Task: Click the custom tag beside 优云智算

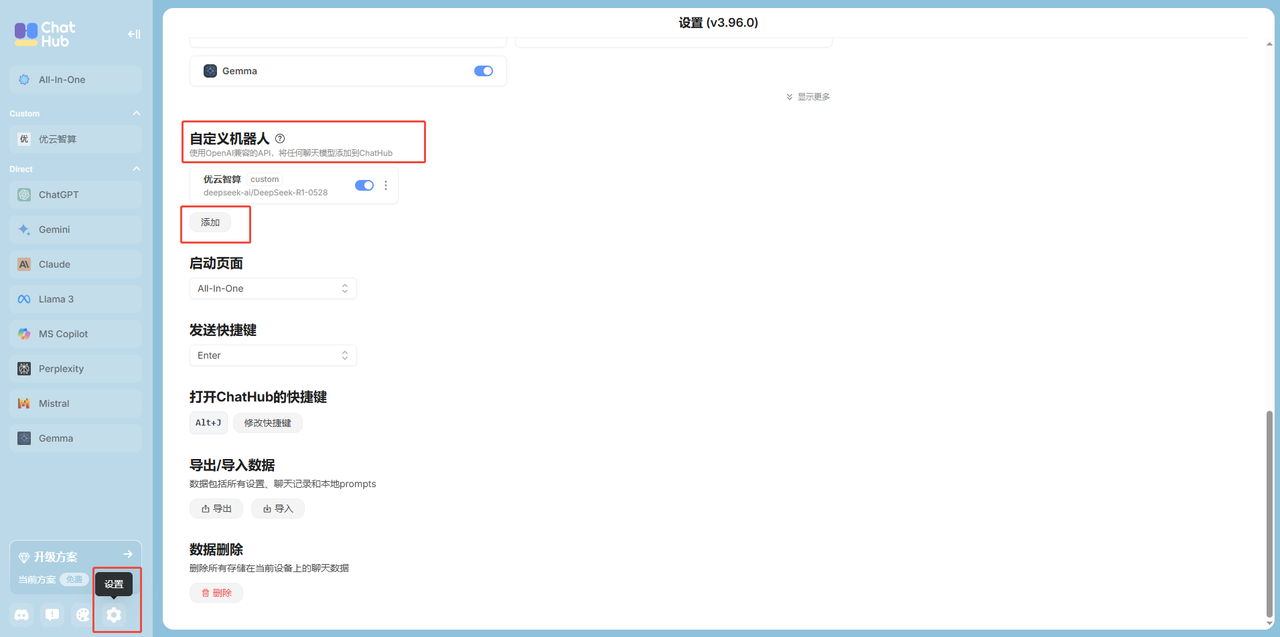Action: pos(264,180)
